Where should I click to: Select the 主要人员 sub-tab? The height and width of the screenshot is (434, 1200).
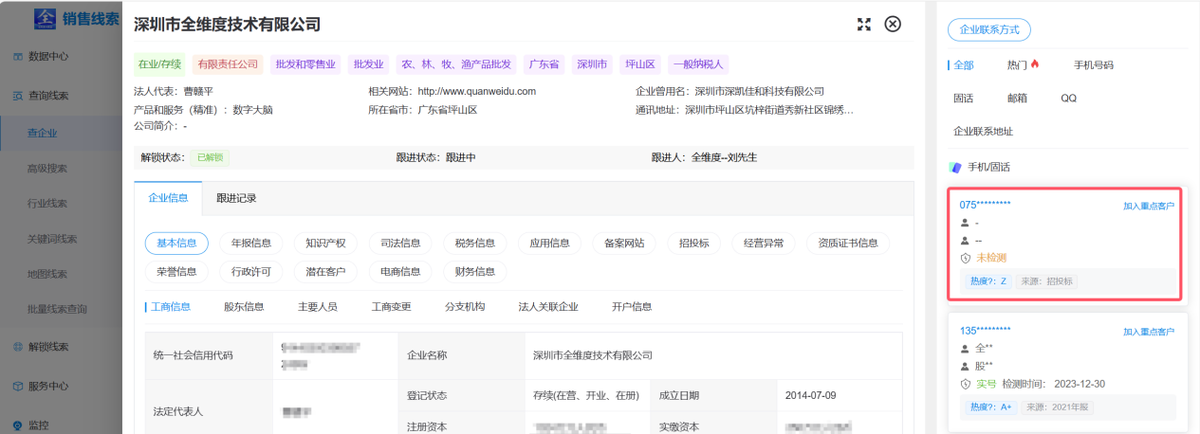[317, 307]
